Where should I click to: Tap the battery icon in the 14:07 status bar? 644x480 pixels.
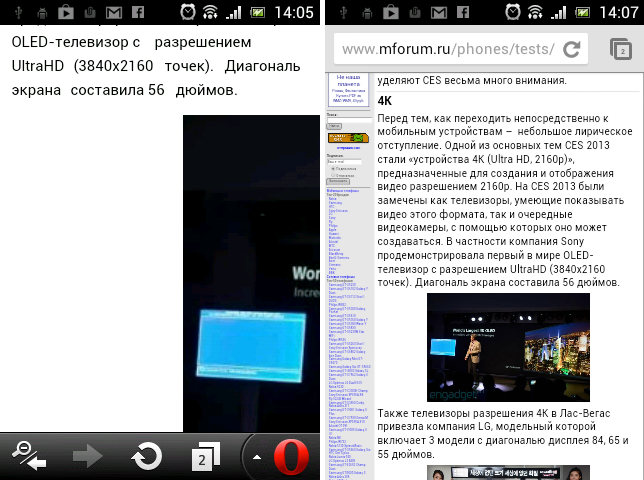[582, 13]
